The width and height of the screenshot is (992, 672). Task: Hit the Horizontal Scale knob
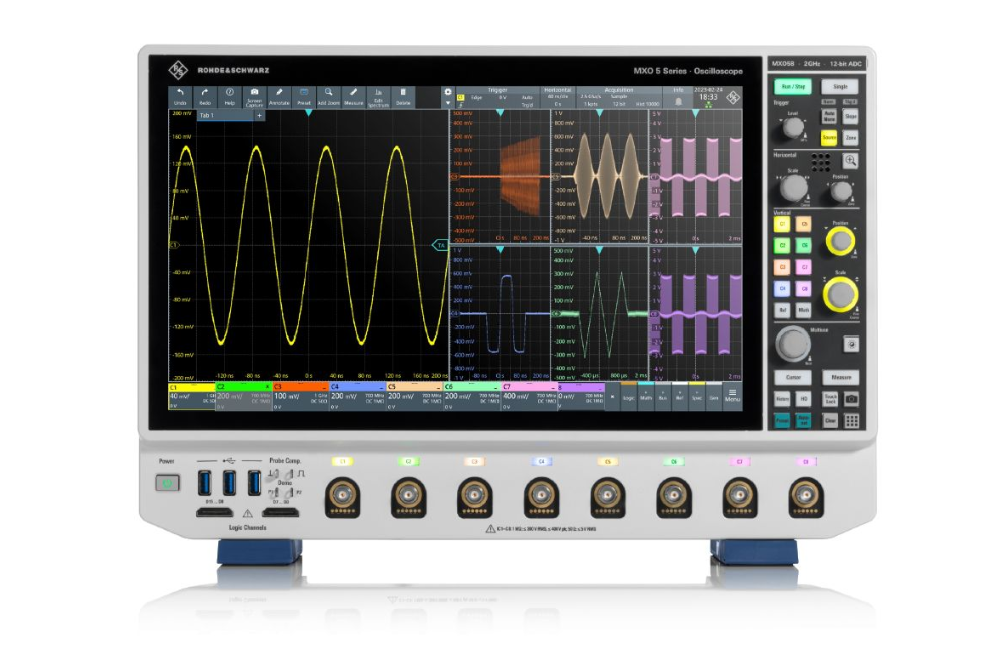click(x=793, y=187)
